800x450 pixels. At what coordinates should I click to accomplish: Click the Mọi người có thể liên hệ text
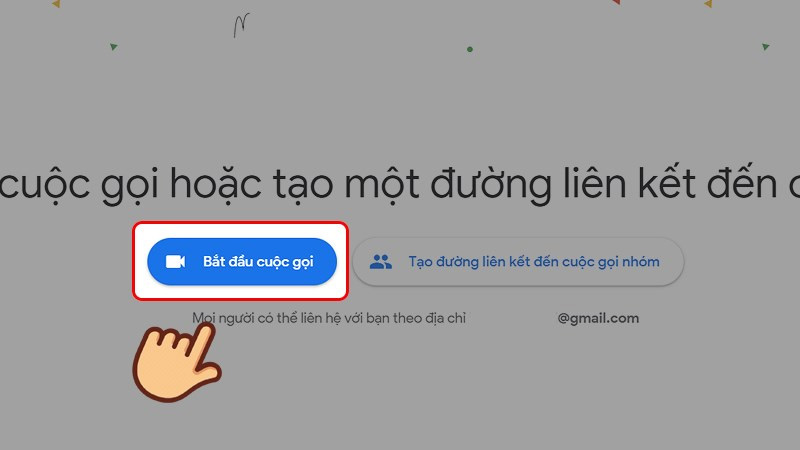tap(260, 318)
